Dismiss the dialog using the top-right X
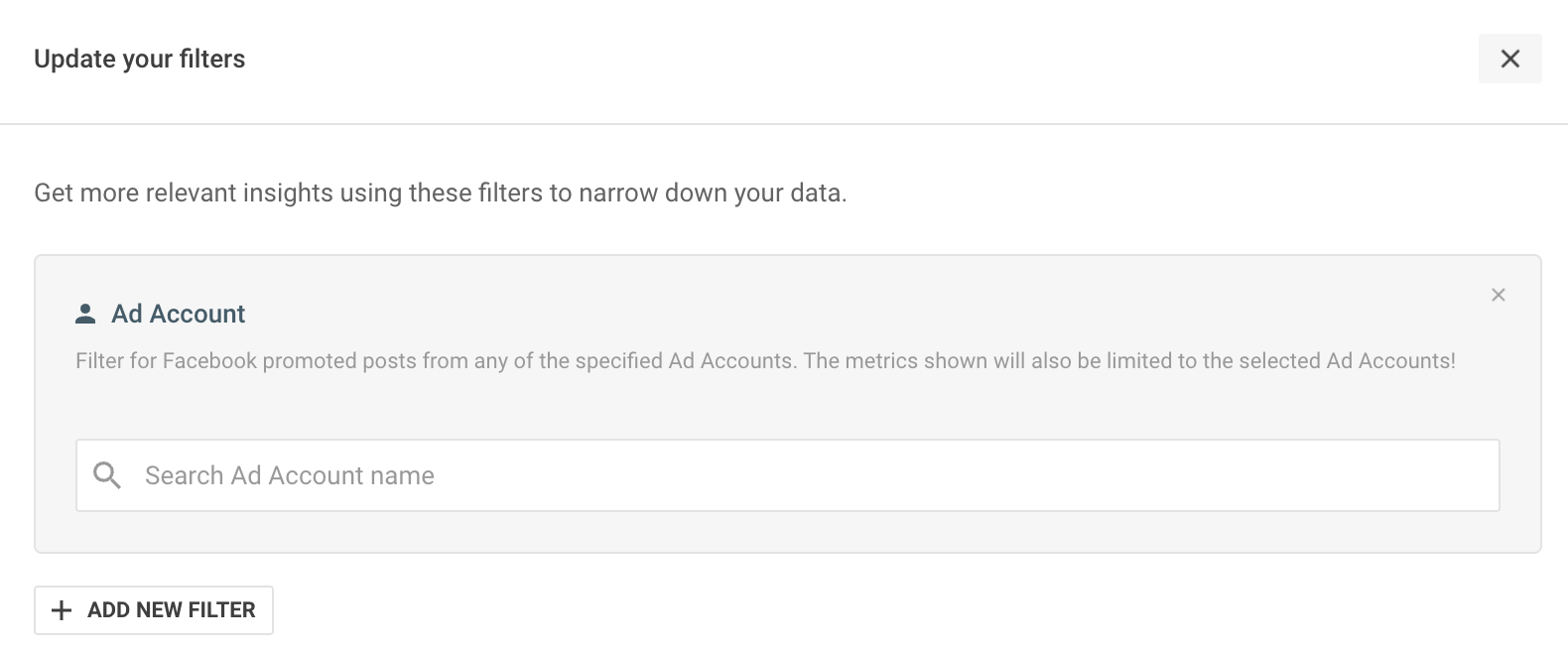This screenshot has height=653, width=1568. tap(1509, 59)
